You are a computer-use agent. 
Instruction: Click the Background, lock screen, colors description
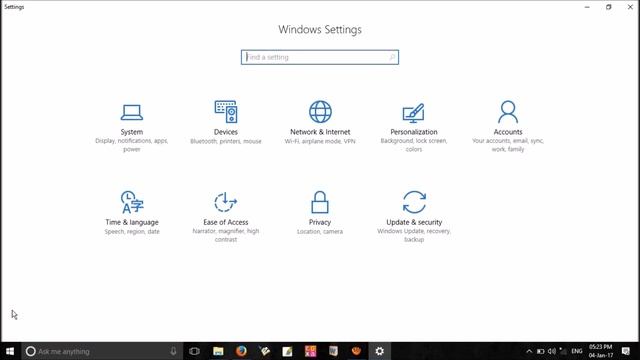pyautogui.click(x=413, y=145)
